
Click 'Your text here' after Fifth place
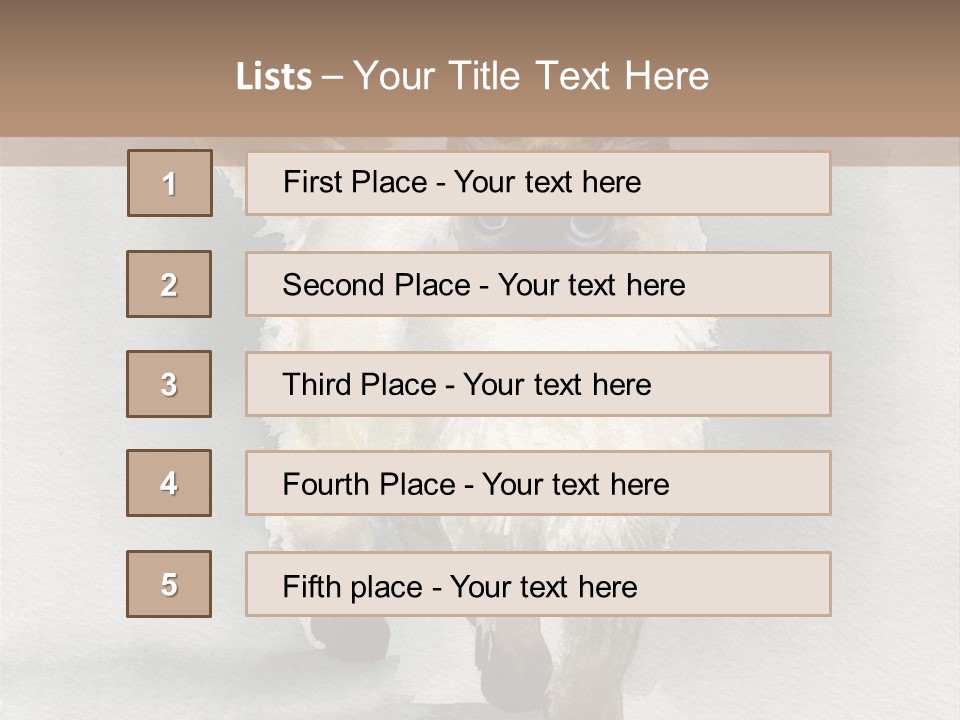click(543, 586)
